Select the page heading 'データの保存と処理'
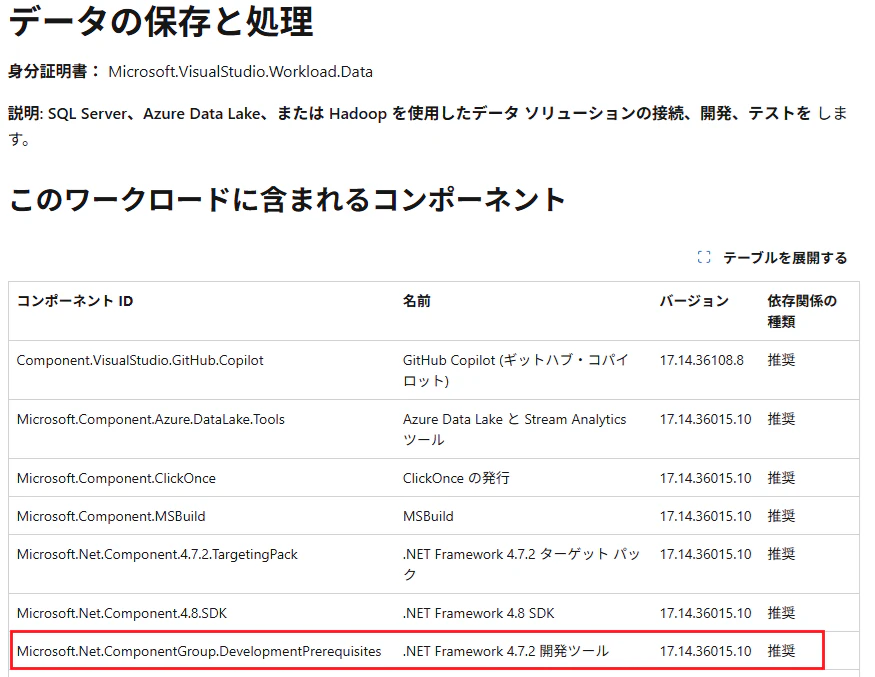875x677 pixels. [161, 22]
